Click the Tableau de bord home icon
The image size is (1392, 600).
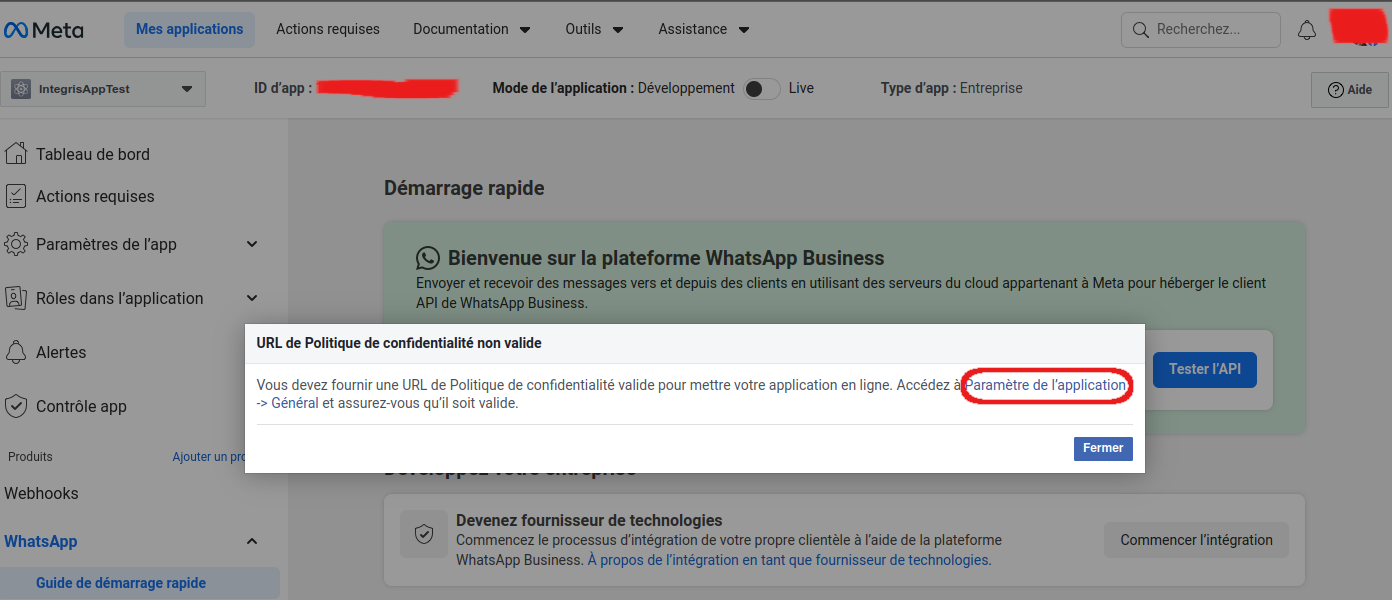tap(15, 153)
